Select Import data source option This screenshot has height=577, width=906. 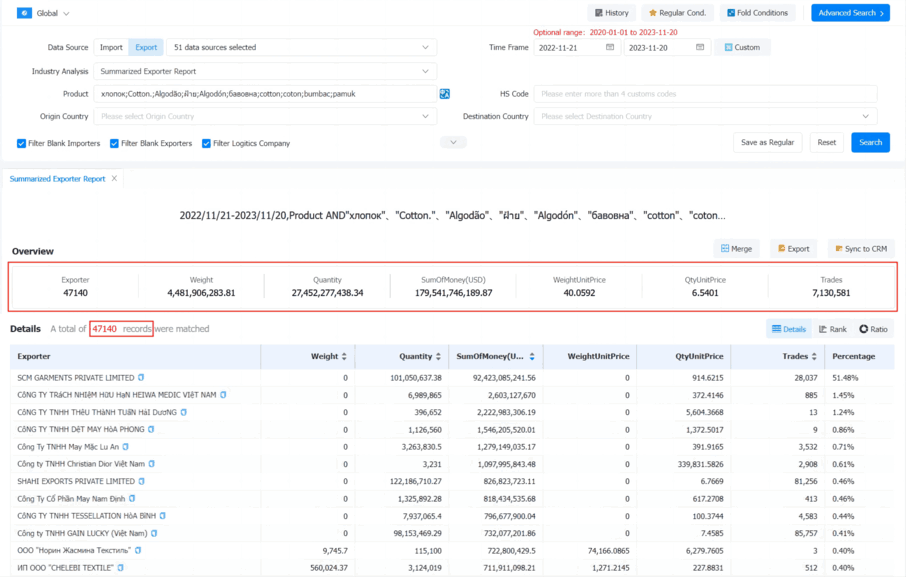pyautogui.click(x=111, y=47)
